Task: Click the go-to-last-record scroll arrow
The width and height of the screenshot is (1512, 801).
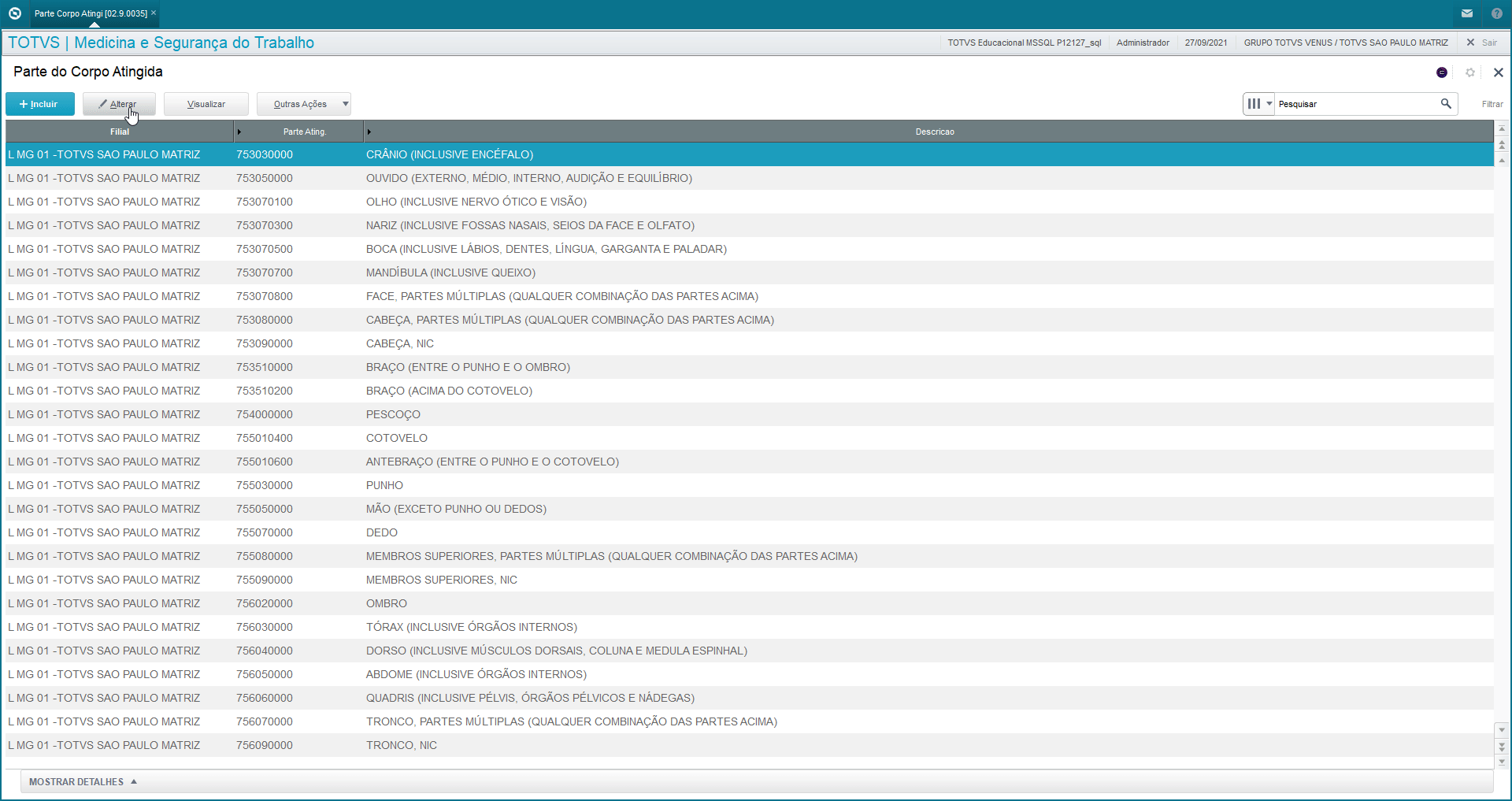Action: tap(1502, 762)
